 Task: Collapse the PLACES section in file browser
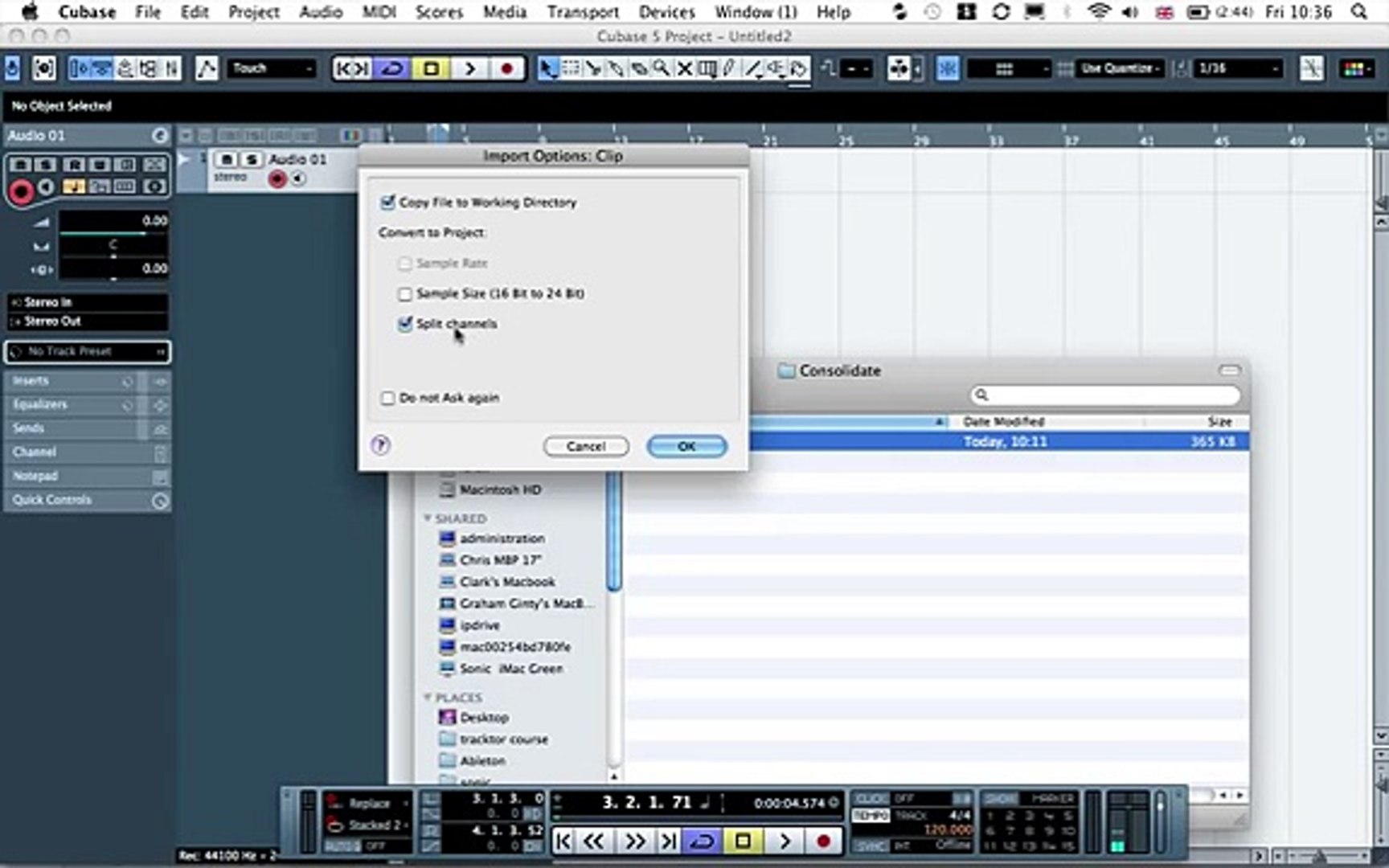(428, 697)
